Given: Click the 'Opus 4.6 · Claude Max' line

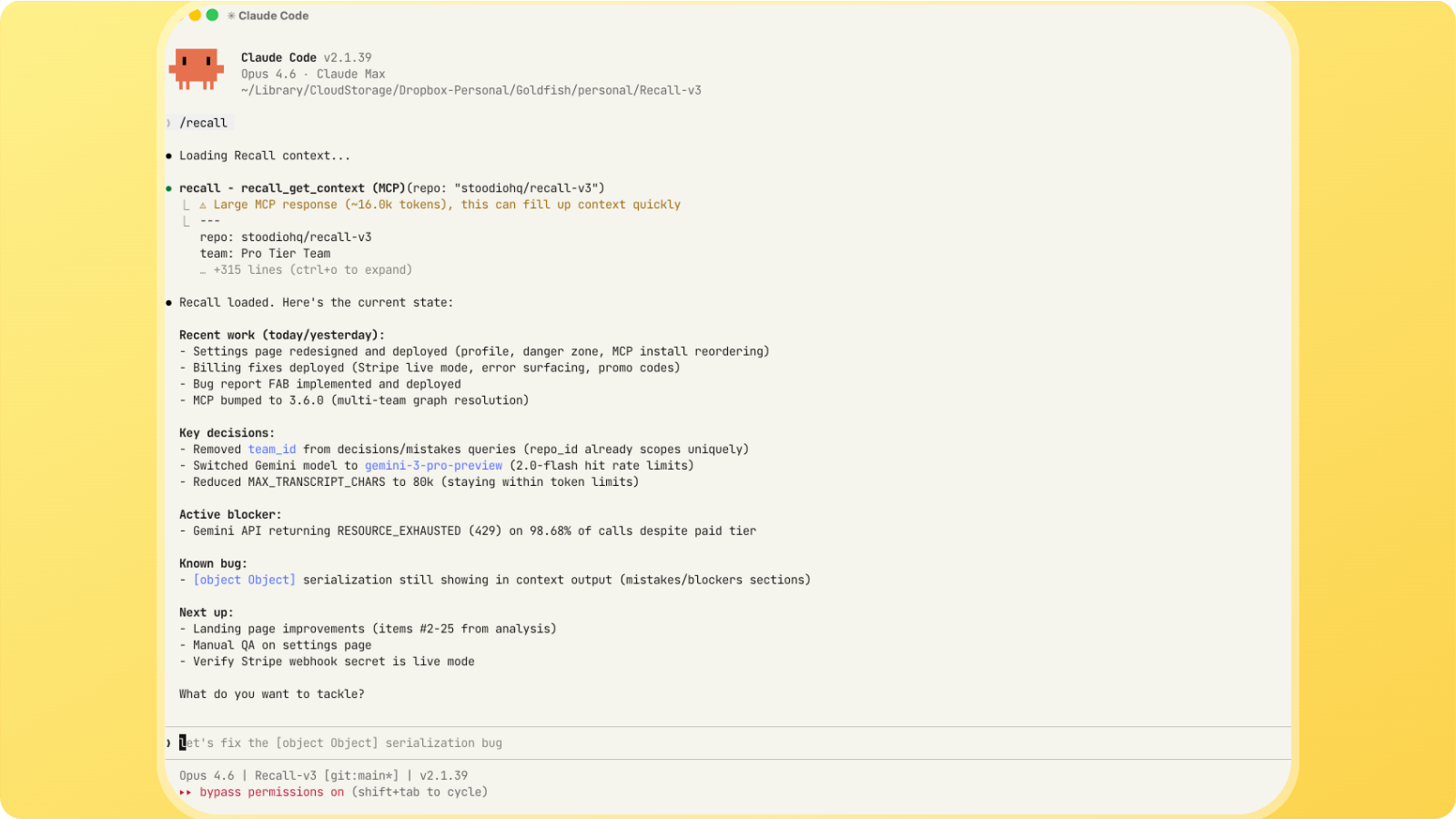Looking at the screenshot, I should [313, 74].
